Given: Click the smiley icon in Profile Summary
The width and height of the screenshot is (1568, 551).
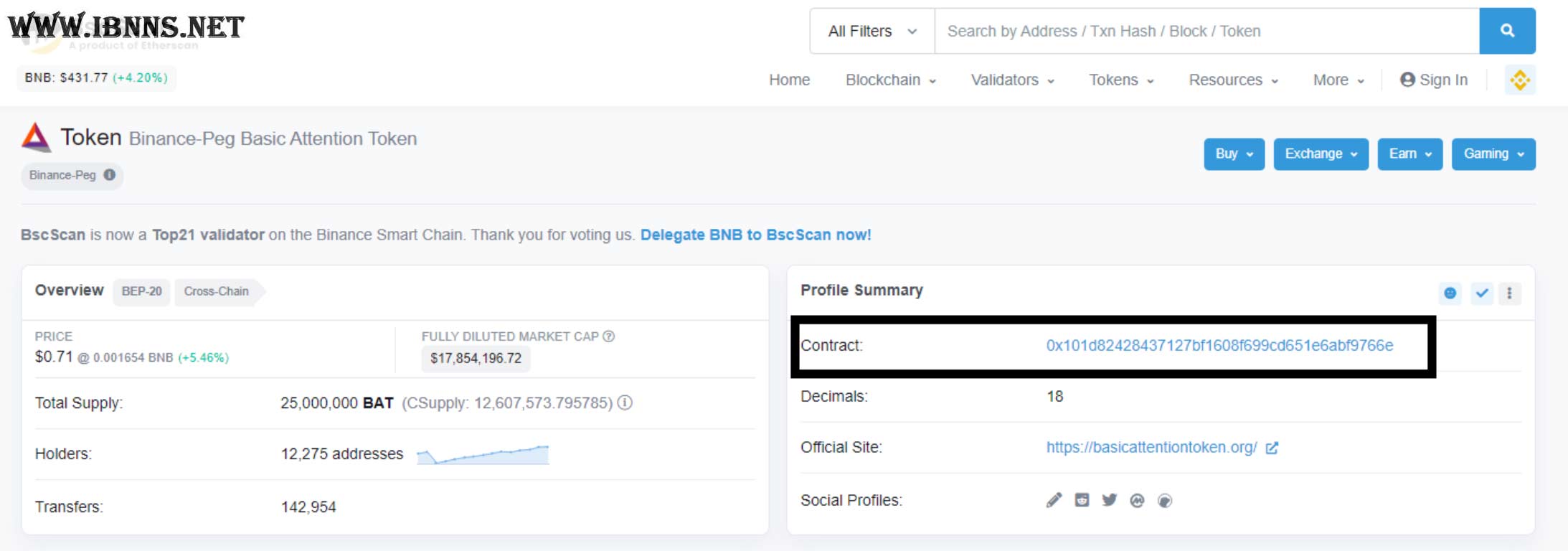Looking at the screenshot, I should coord(1450,293).
